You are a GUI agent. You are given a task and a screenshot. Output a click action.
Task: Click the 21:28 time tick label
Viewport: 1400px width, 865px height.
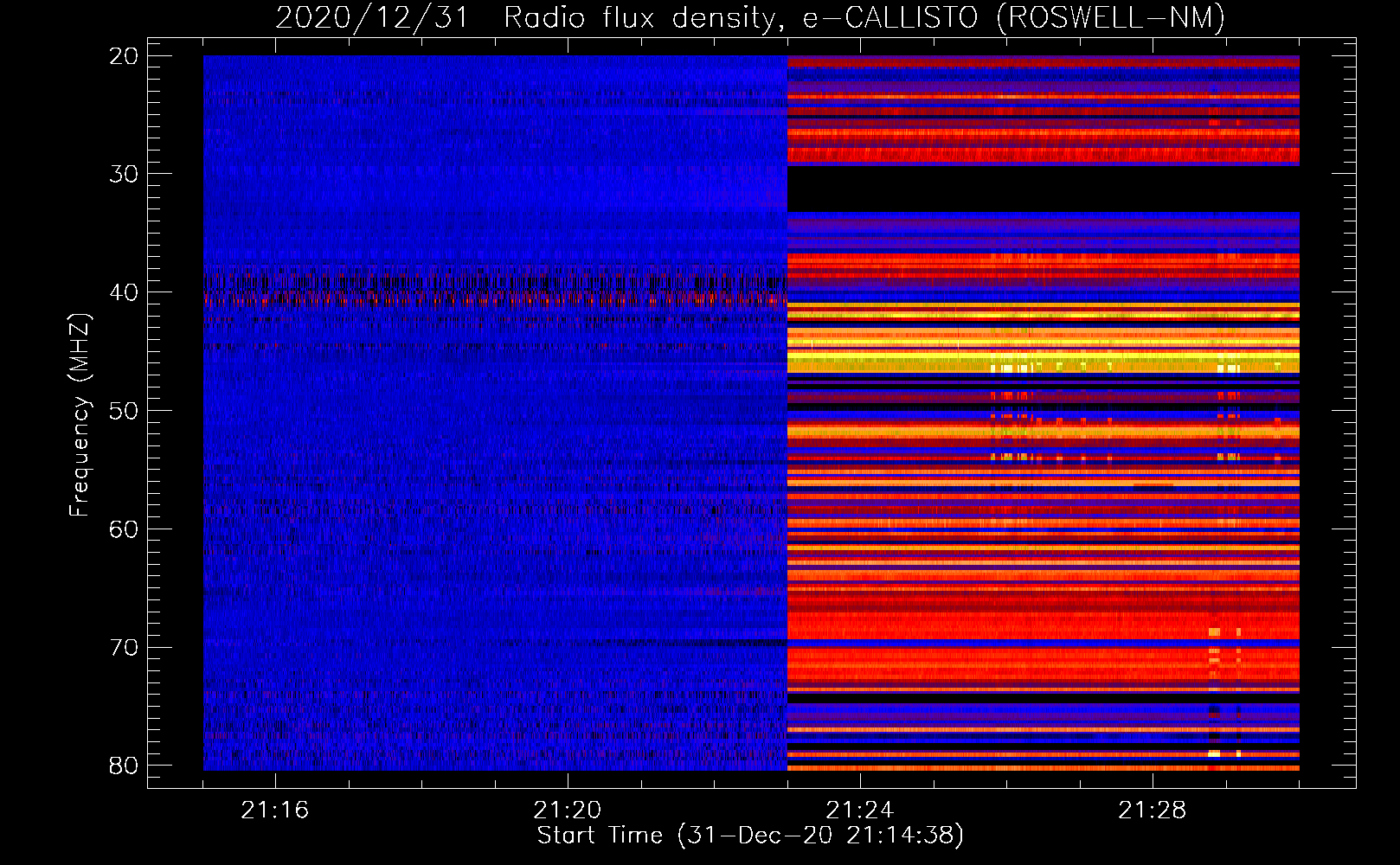coord(1153,811)
